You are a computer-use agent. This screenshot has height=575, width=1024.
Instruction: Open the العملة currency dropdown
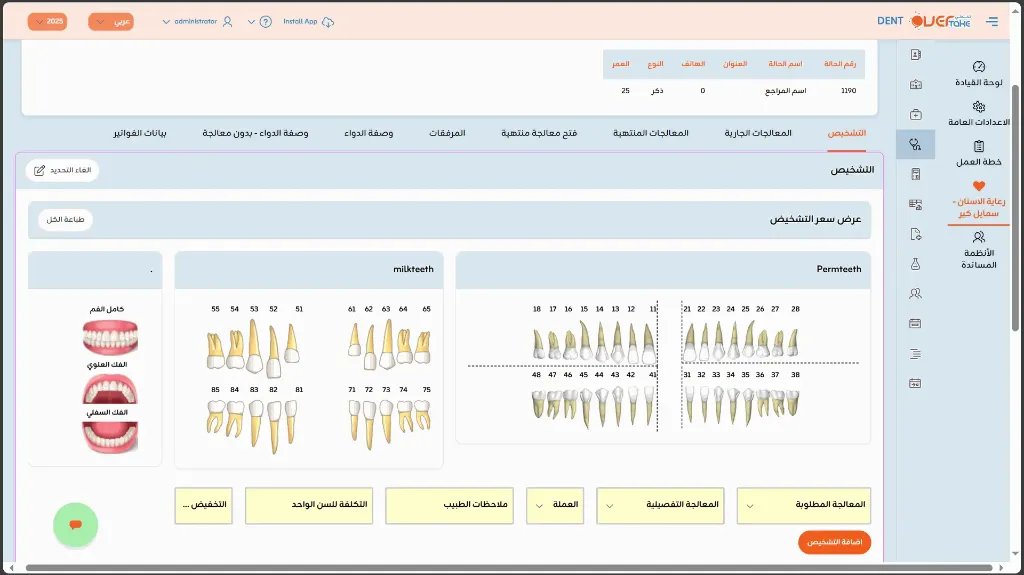pyautogui.click(x=555, y=506)
